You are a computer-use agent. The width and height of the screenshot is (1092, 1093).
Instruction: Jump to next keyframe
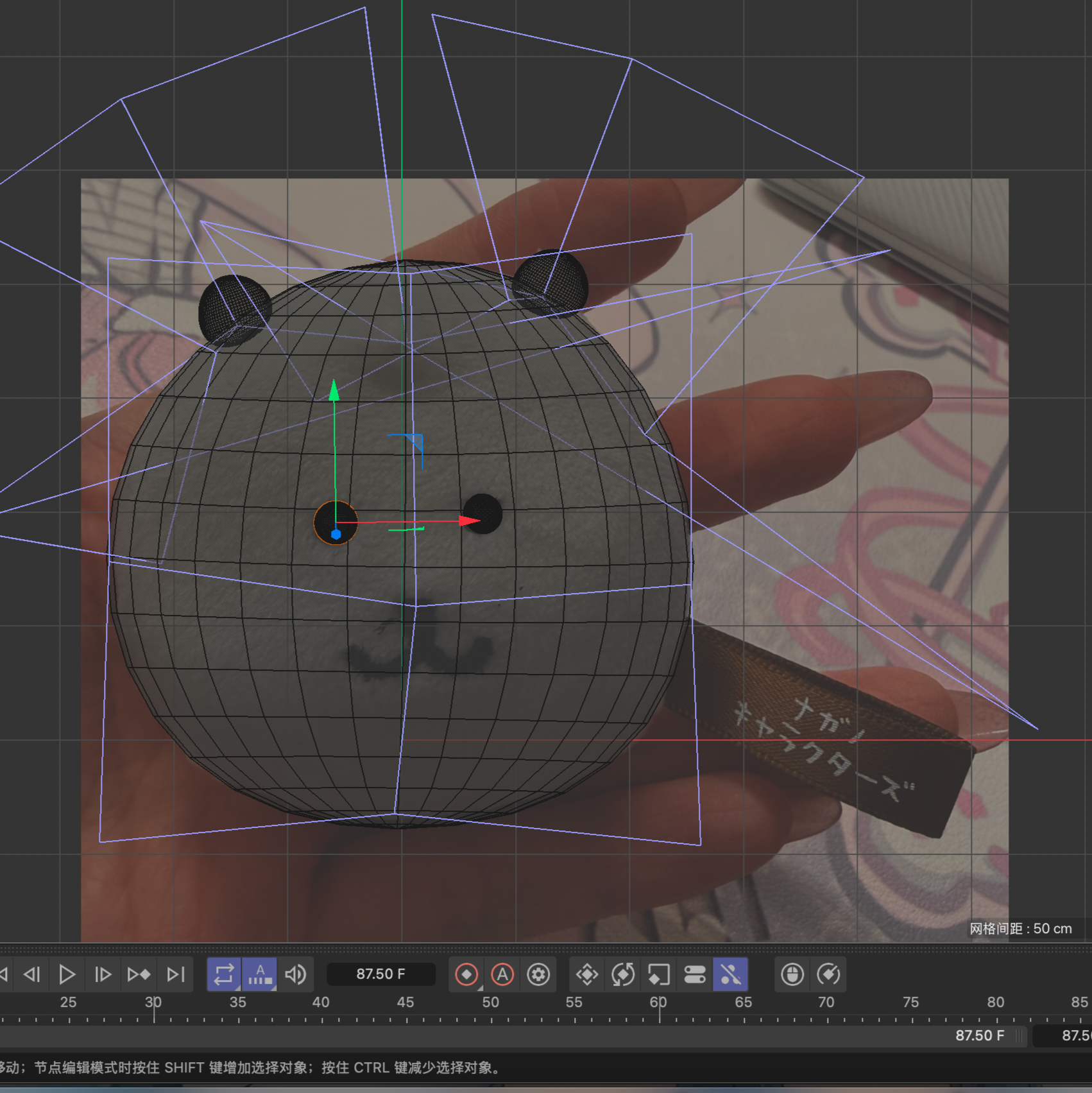point(139,974)
